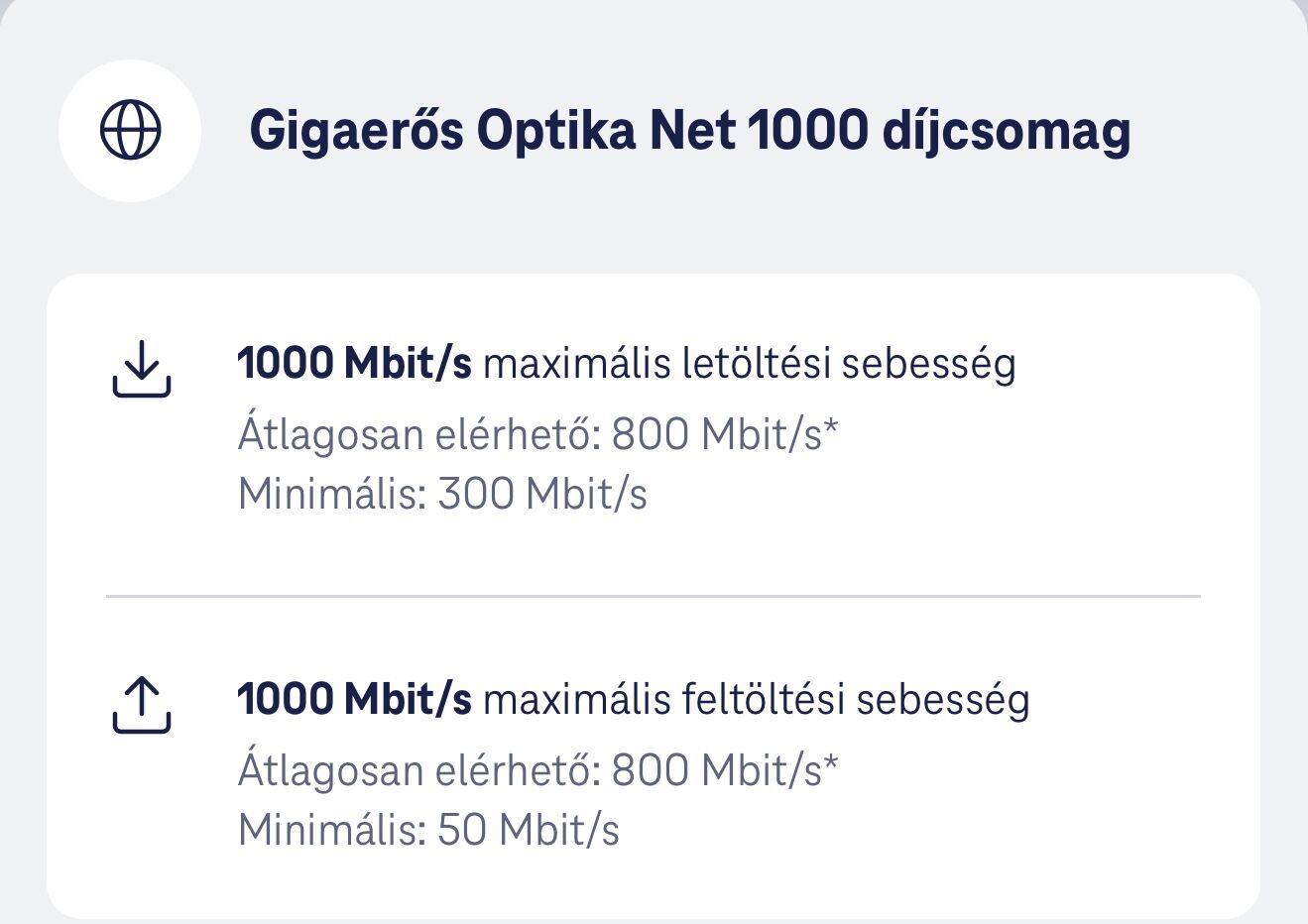Image resolution: width=1308 pixels, height=924 pixels.
Task: Click the maximális letöltési sebesség text
Action: (750, 364)
